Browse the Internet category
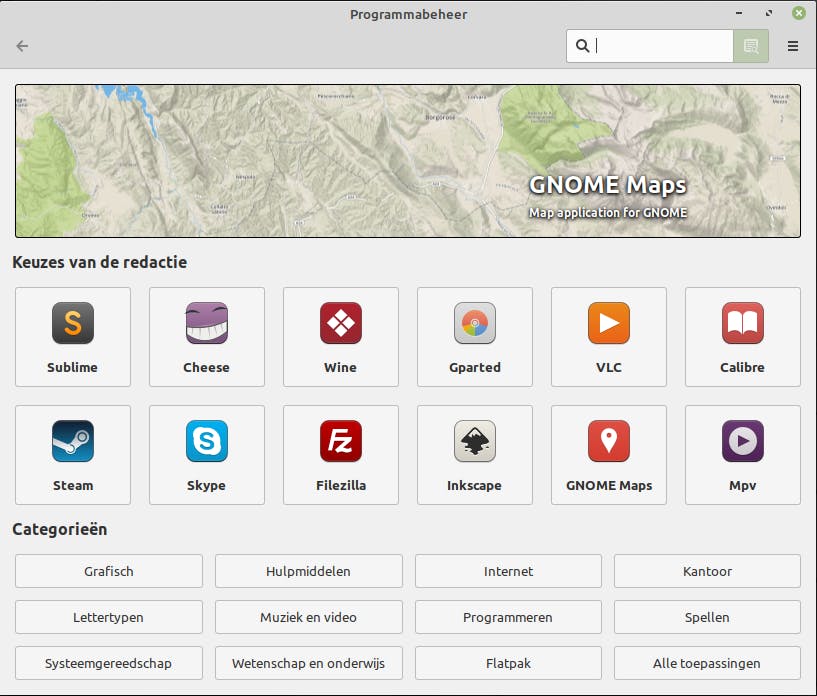This screenshot has width=817, height=696. point(508,571)
